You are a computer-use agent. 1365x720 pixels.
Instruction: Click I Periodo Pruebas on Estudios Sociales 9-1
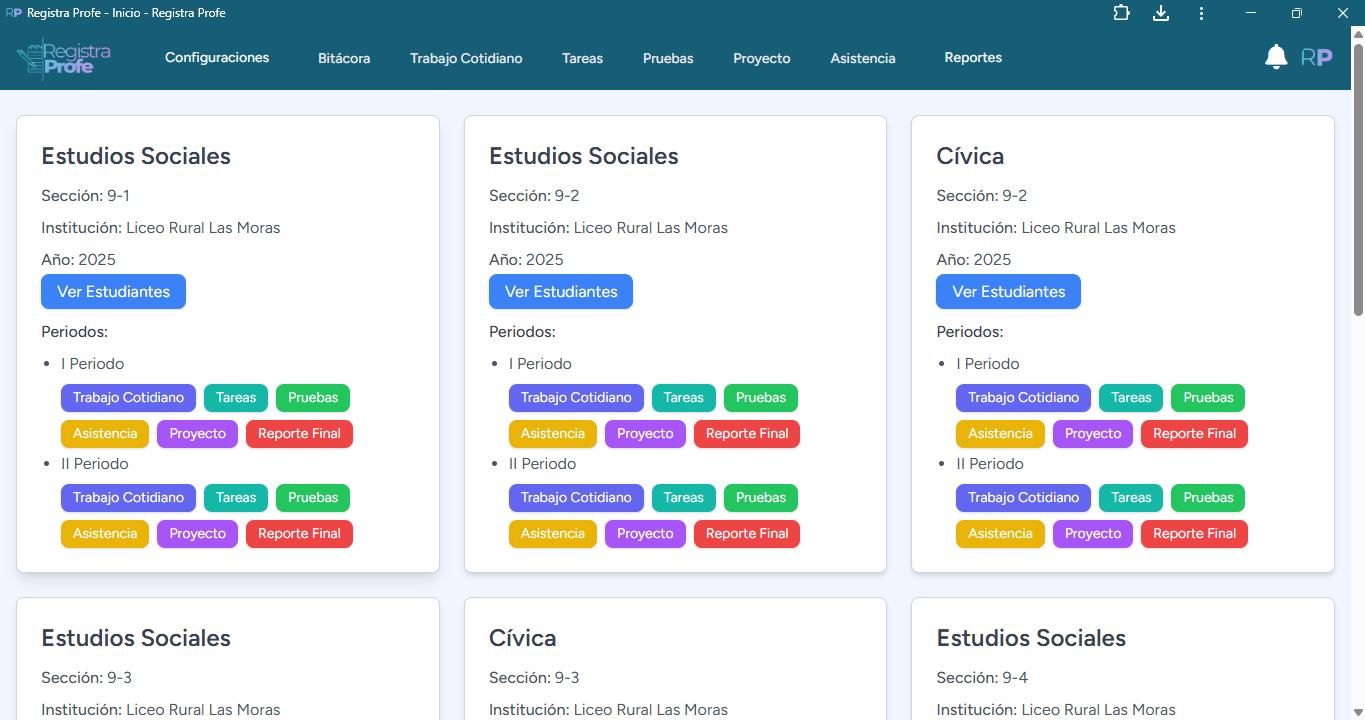313,398
